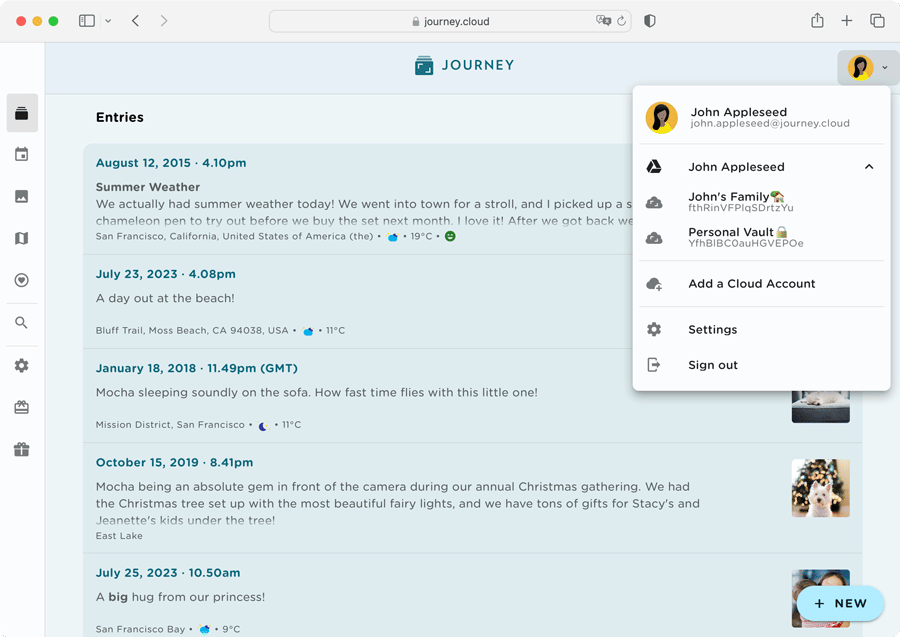Open the mood tracker heart icon

(21, 281)
